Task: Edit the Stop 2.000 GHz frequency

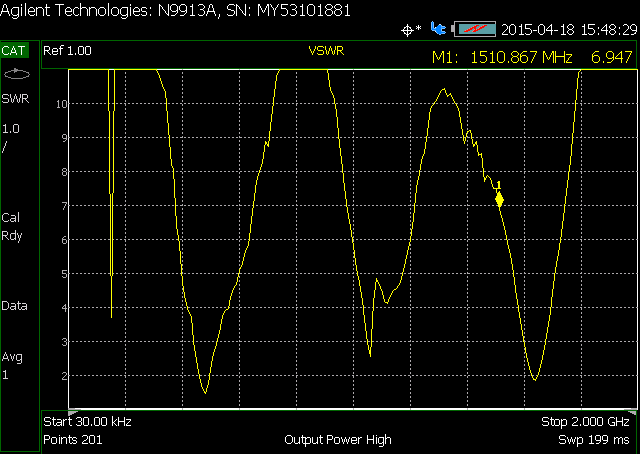Action: point(585,422)
